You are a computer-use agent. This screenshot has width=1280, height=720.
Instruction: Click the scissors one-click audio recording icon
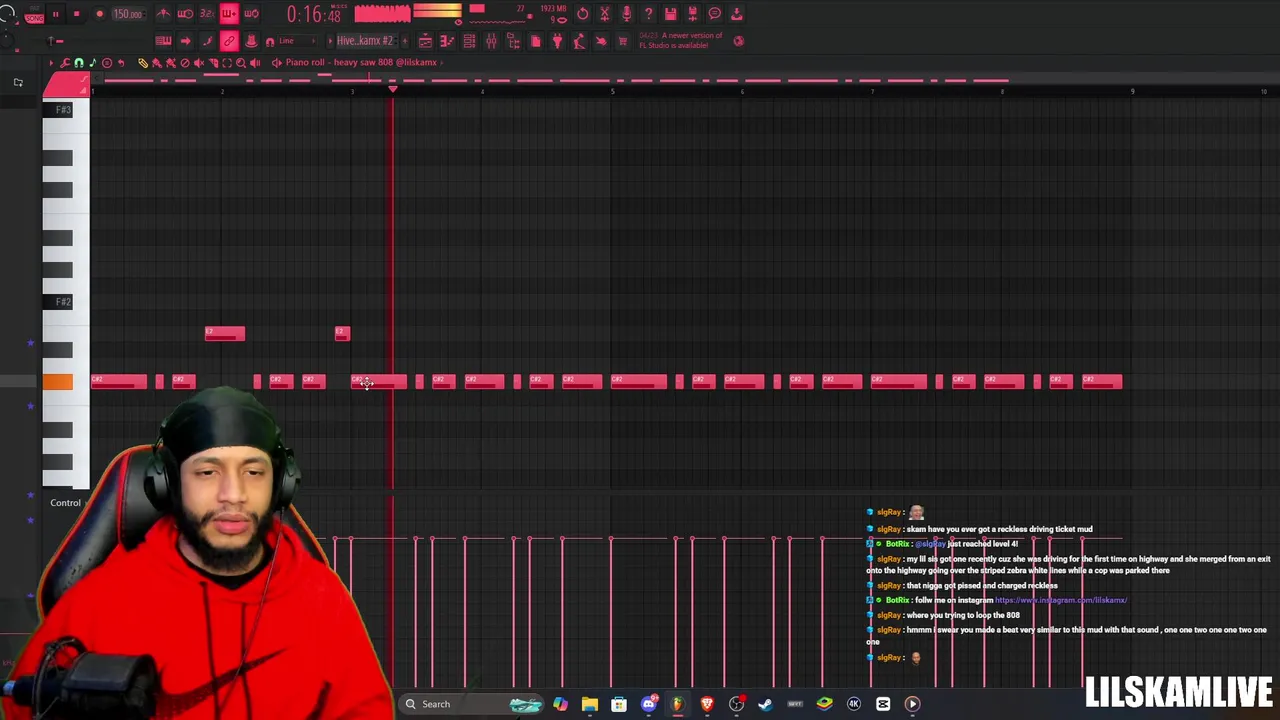(x=604, y=14)
